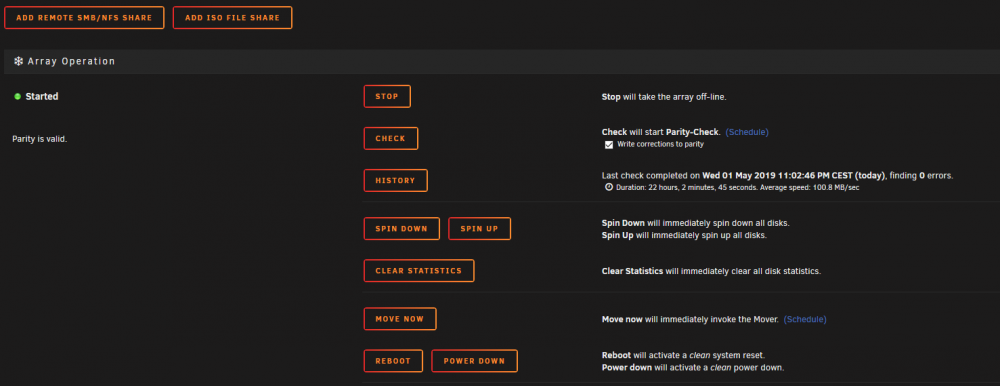Toggle the Write corrections to parity checkbox
This screenshot has width=1000, height=386.
(608, 145)
